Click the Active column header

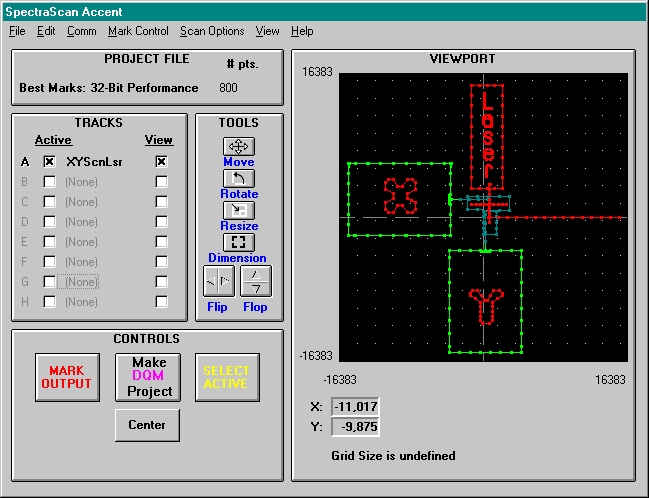pyautogui.click(x=53, y=140)
